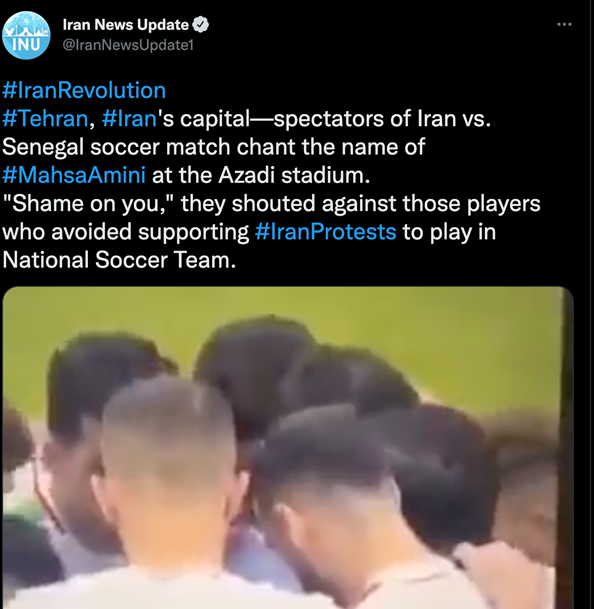594x609 pixels.
Task: Visit the @IranNewsUpdate1 handle
Action: click(128, 45)
